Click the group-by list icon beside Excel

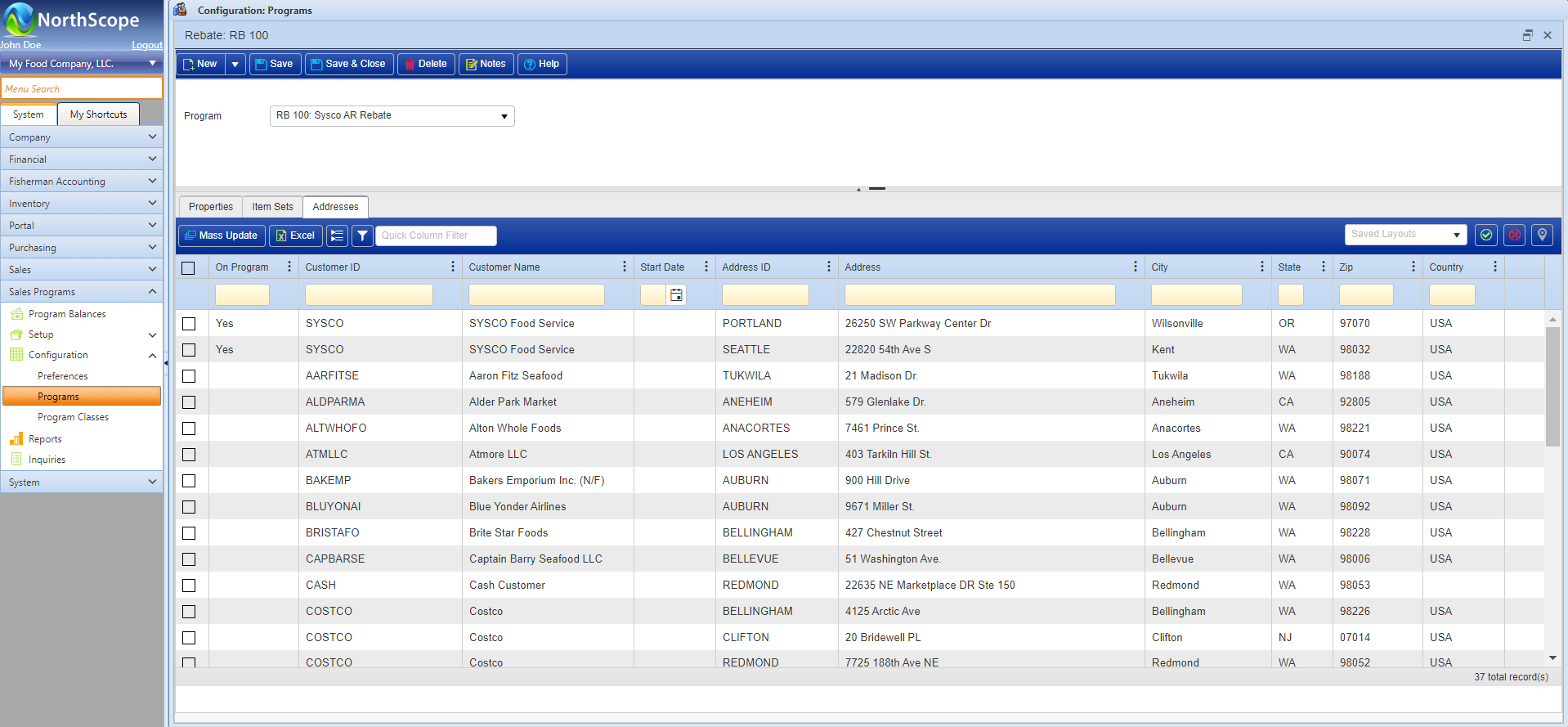click(337, 236)
